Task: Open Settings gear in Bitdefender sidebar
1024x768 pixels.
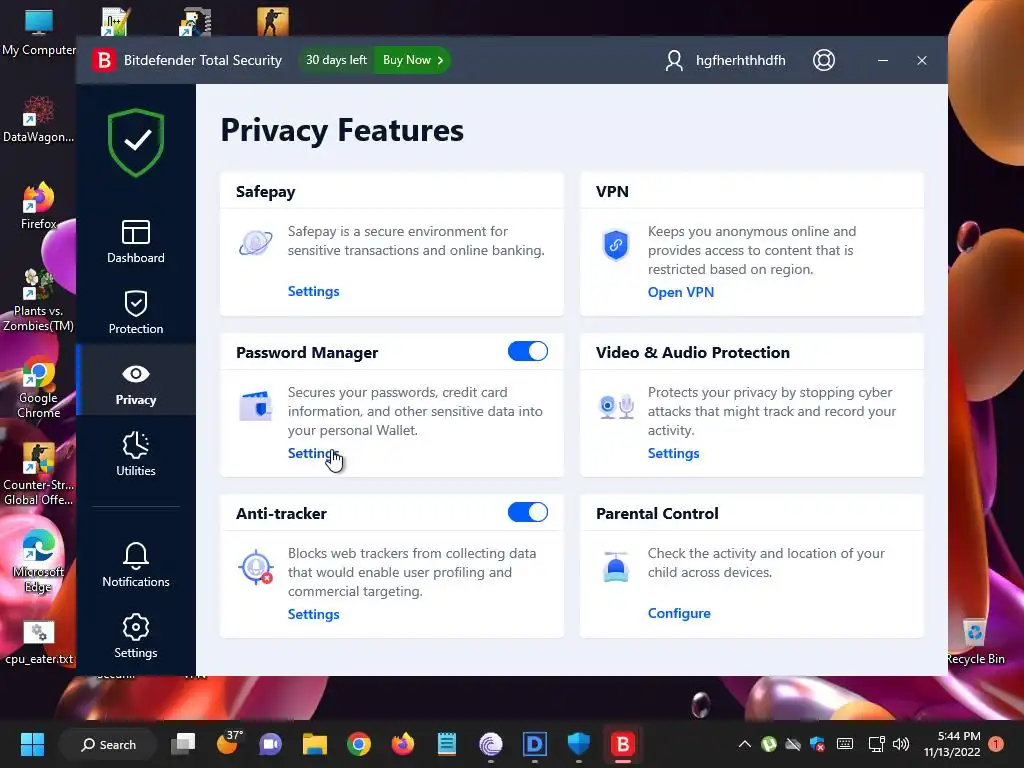Action: (136, 636)
